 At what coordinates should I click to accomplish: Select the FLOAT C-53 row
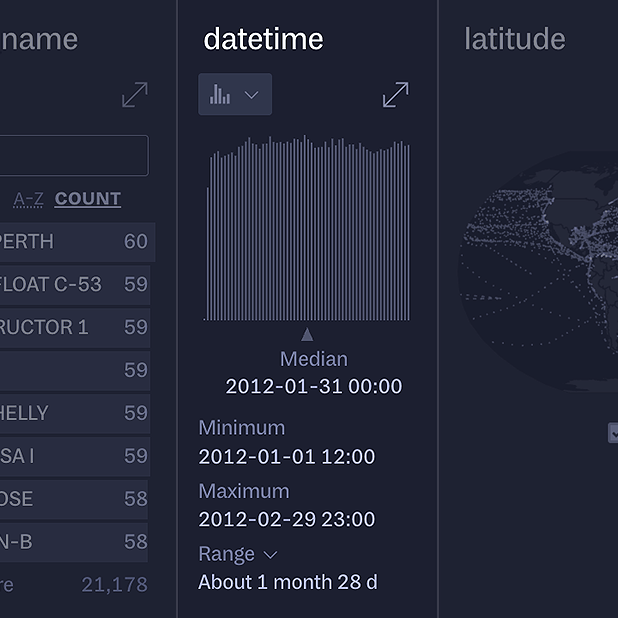point(75,285)
